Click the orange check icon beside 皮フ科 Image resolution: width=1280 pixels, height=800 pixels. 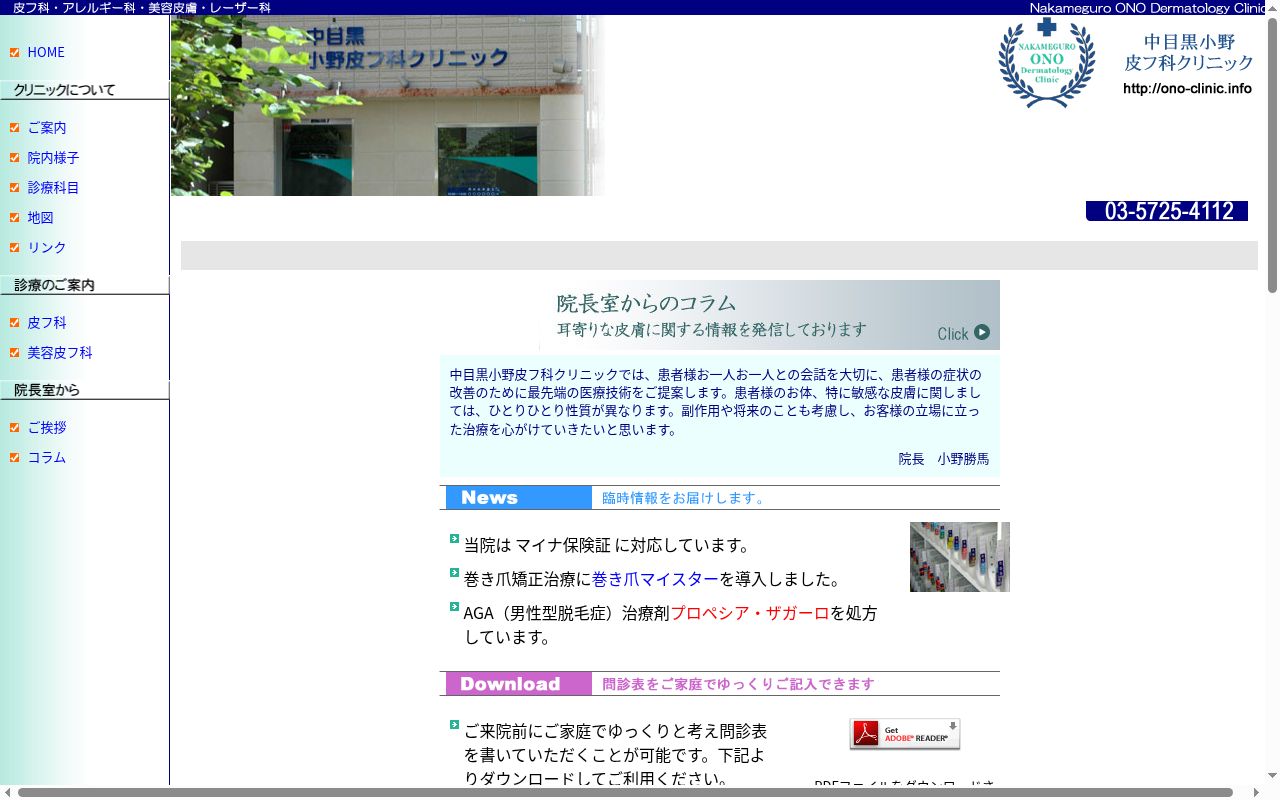tap(15, 323)
